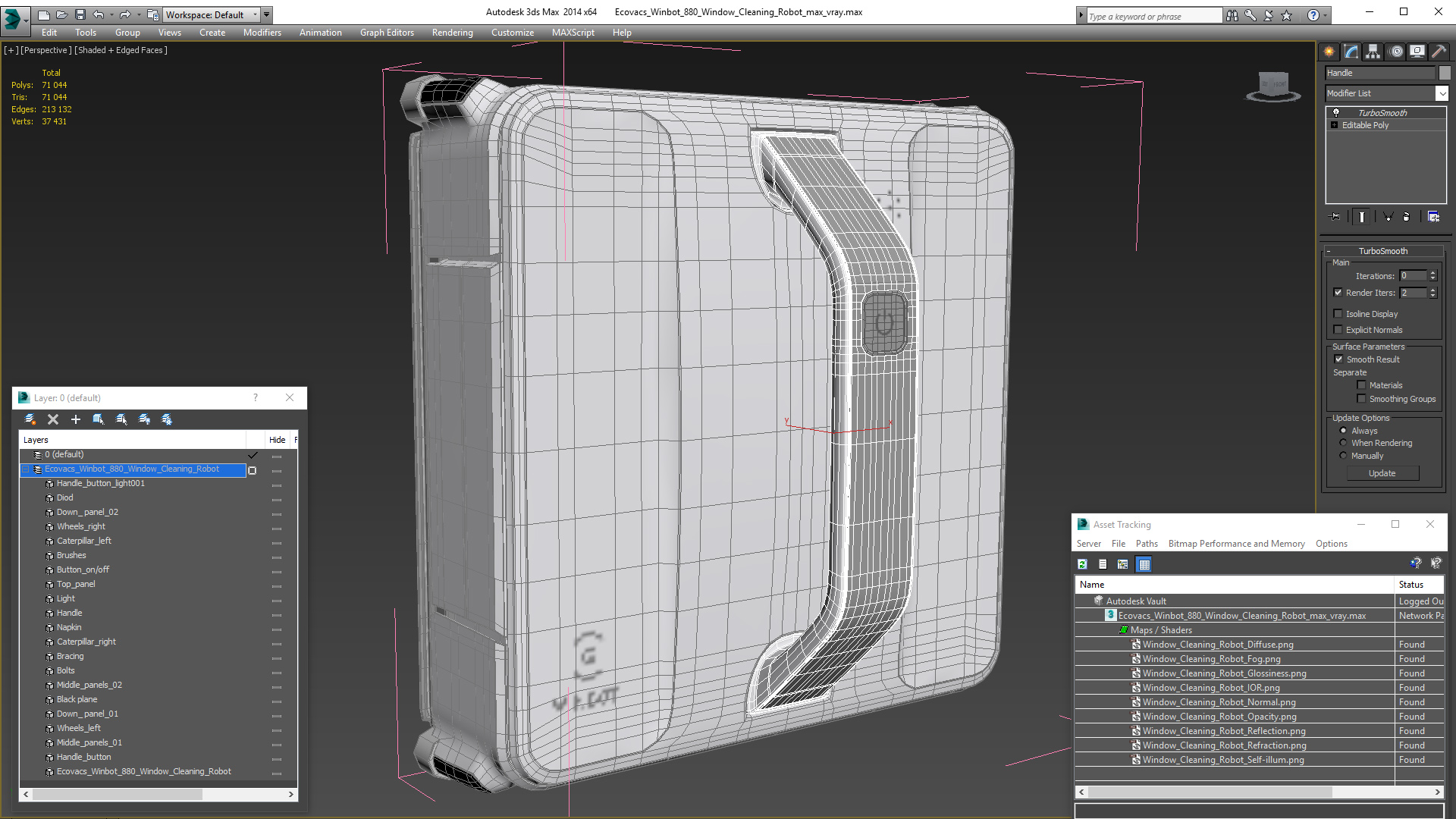Open Bitmap Performance and Memory menu
This screenshot has width=1456, height=819.
pos(1236,544)
